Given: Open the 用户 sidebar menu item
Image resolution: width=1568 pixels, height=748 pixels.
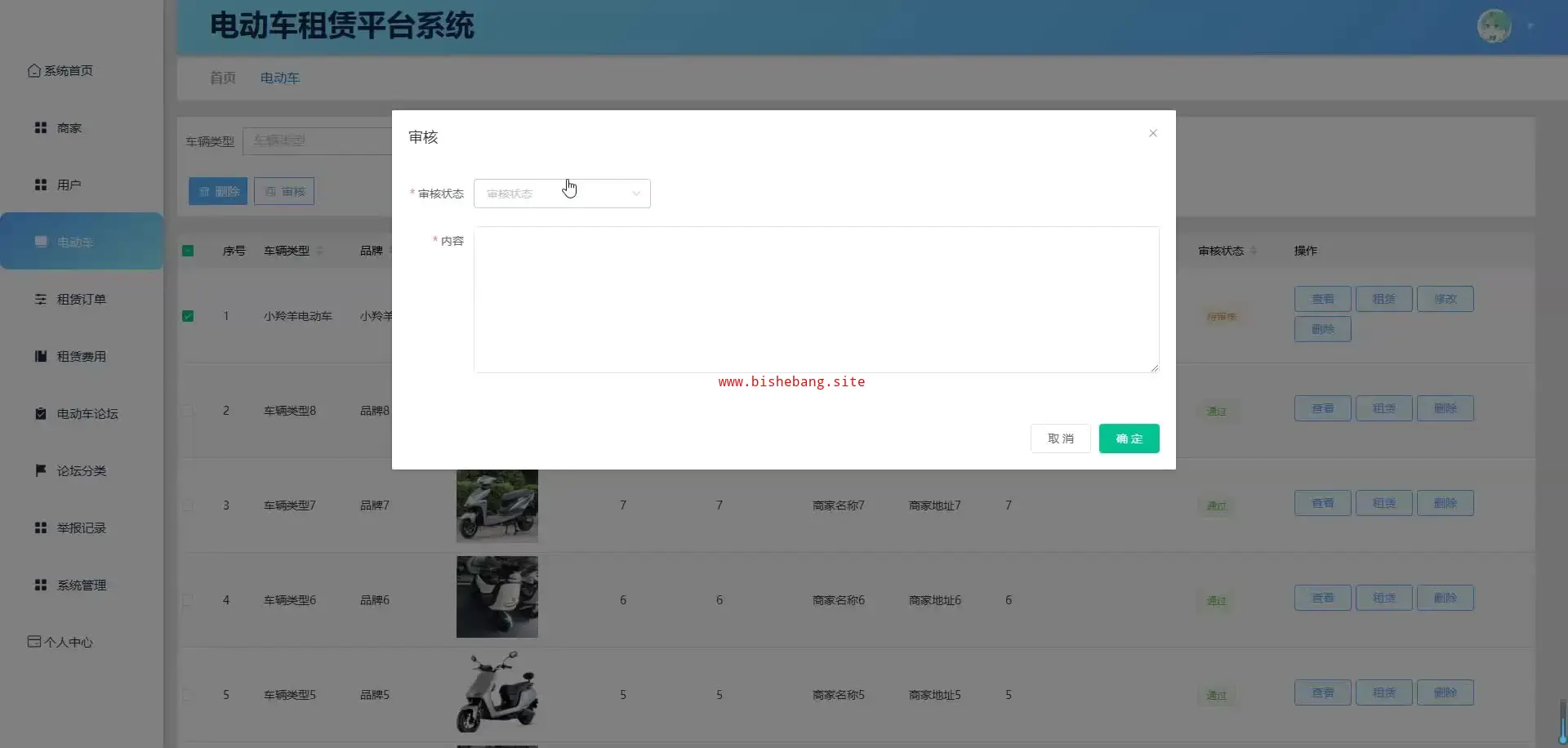Looking at the screenshot, I should click(69, 185).
